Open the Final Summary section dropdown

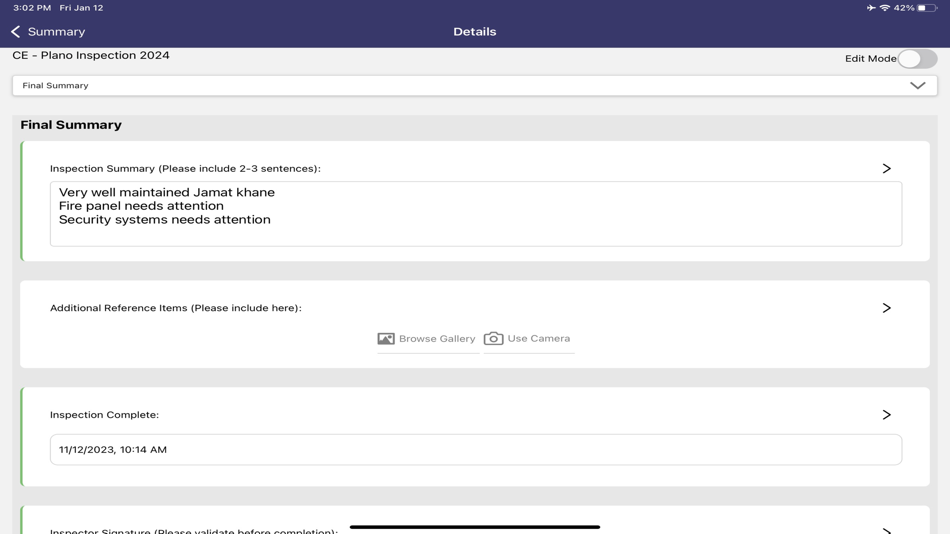click(x=474, y=85)
